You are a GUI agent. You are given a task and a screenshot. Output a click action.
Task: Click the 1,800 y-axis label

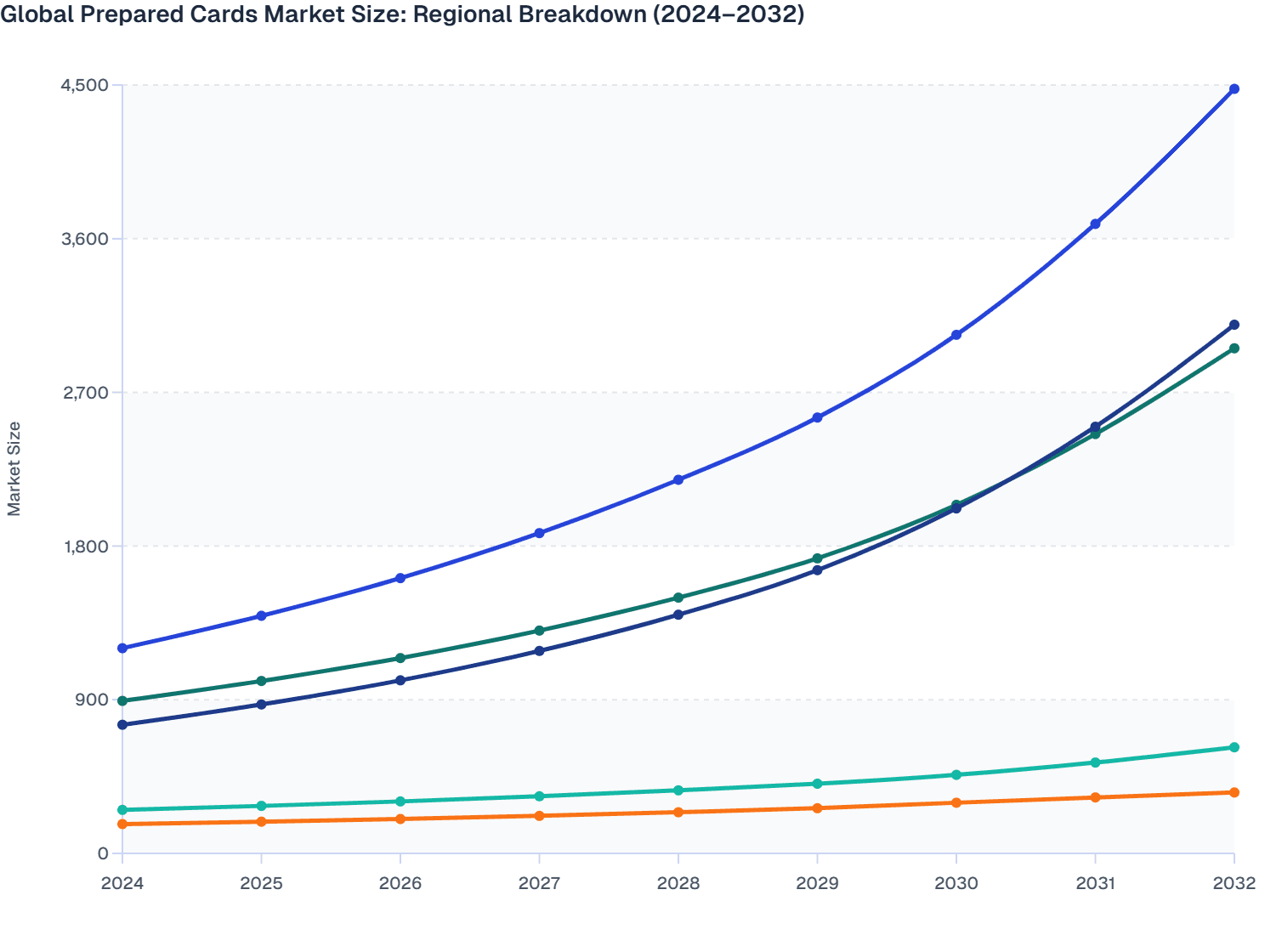(85, 545)
